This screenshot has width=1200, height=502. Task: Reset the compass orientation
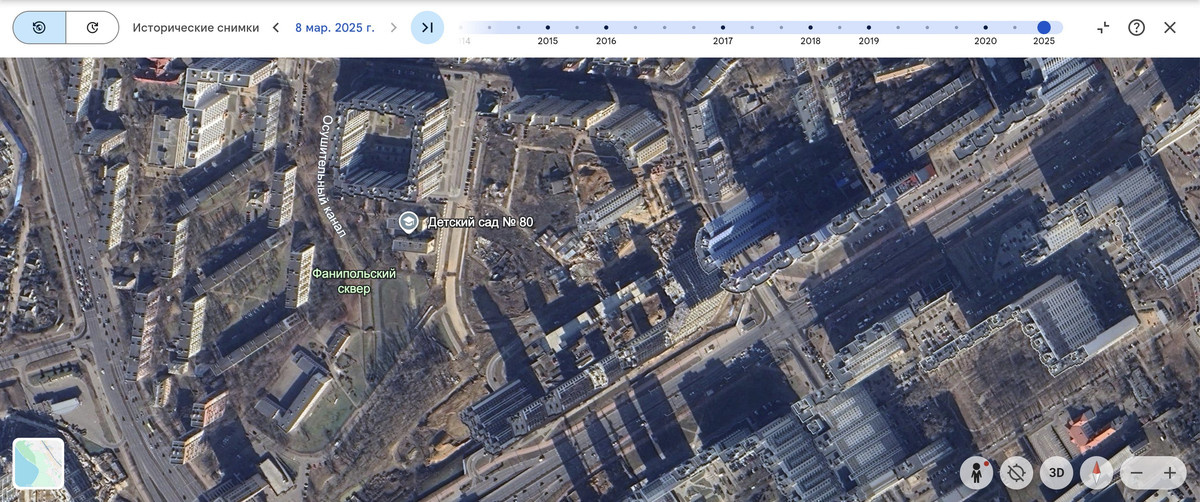coord(1097,473)
